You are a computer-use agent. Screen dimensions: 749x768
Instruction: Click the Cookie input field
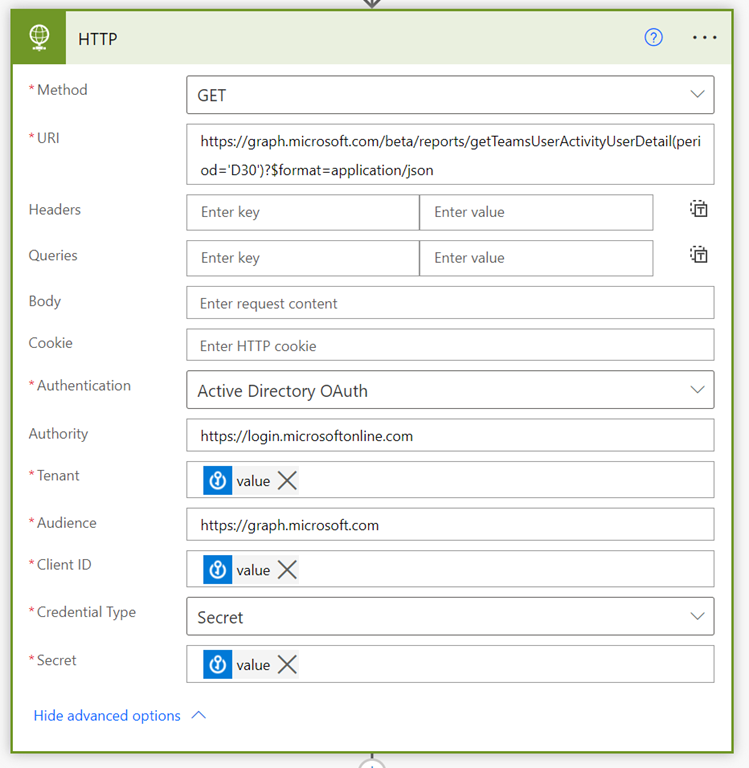[x=450, y=346]
